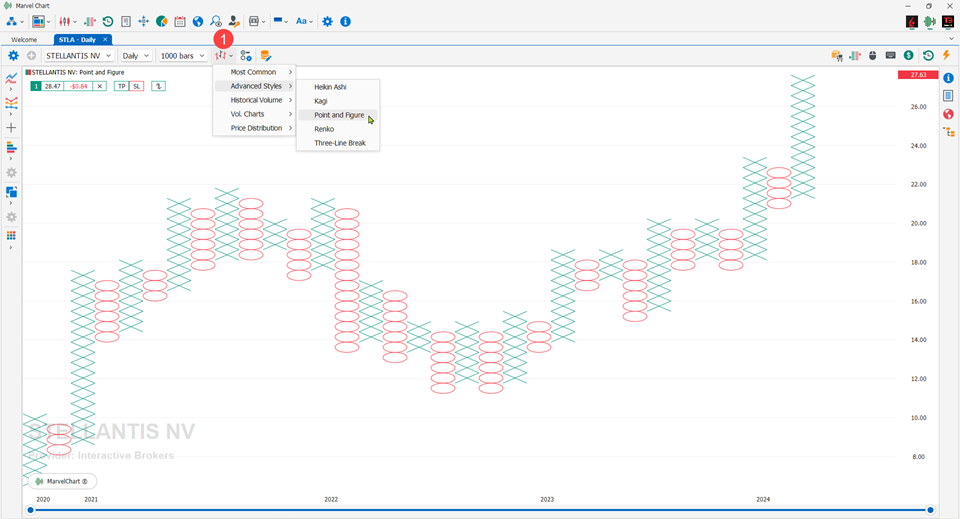This screenshot has height=519, width=960.
Task: Switch to the Welcome tab
Action: 24,40
